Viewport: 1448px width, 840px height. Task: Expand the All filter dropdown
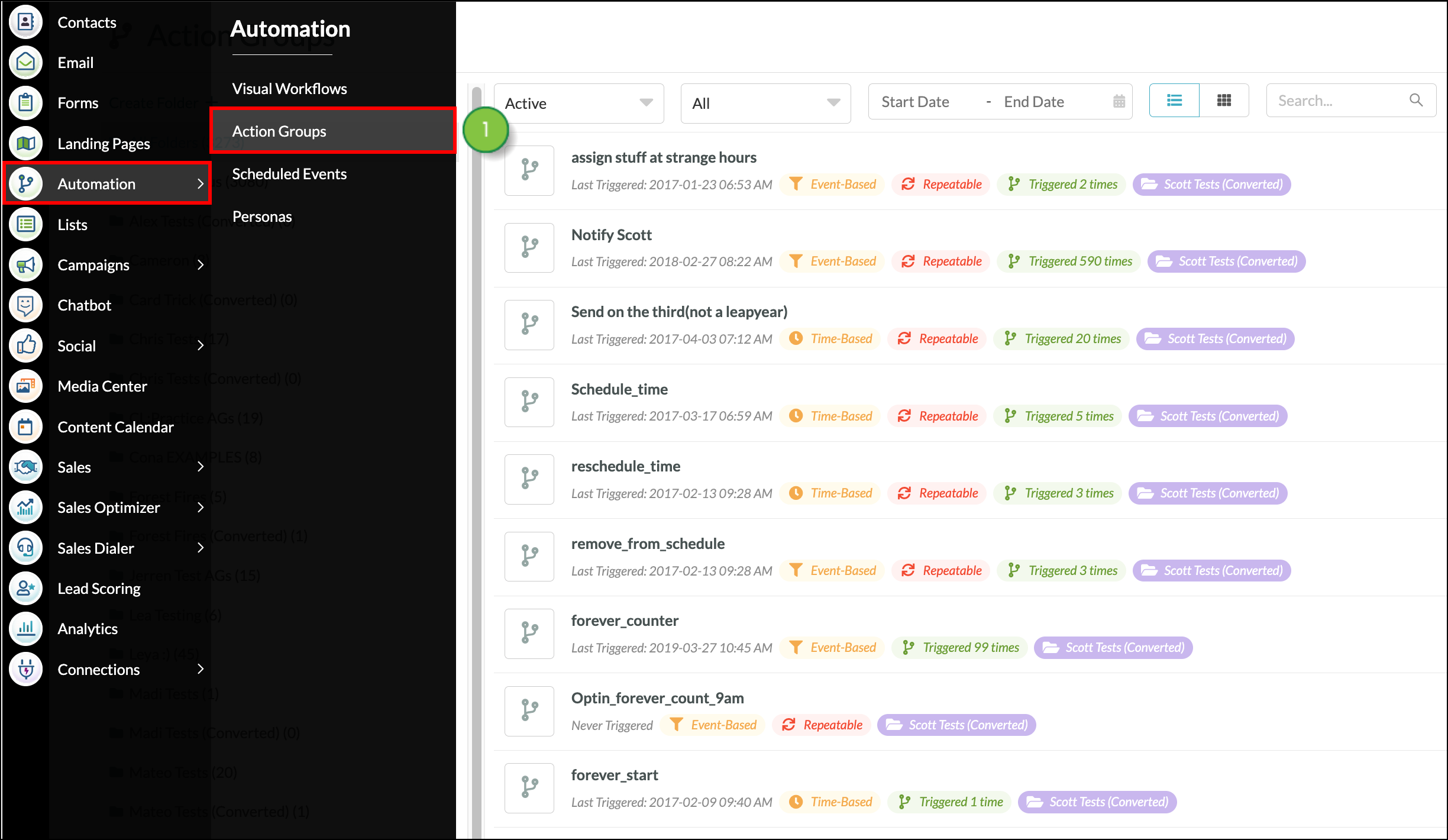(765, 103)
